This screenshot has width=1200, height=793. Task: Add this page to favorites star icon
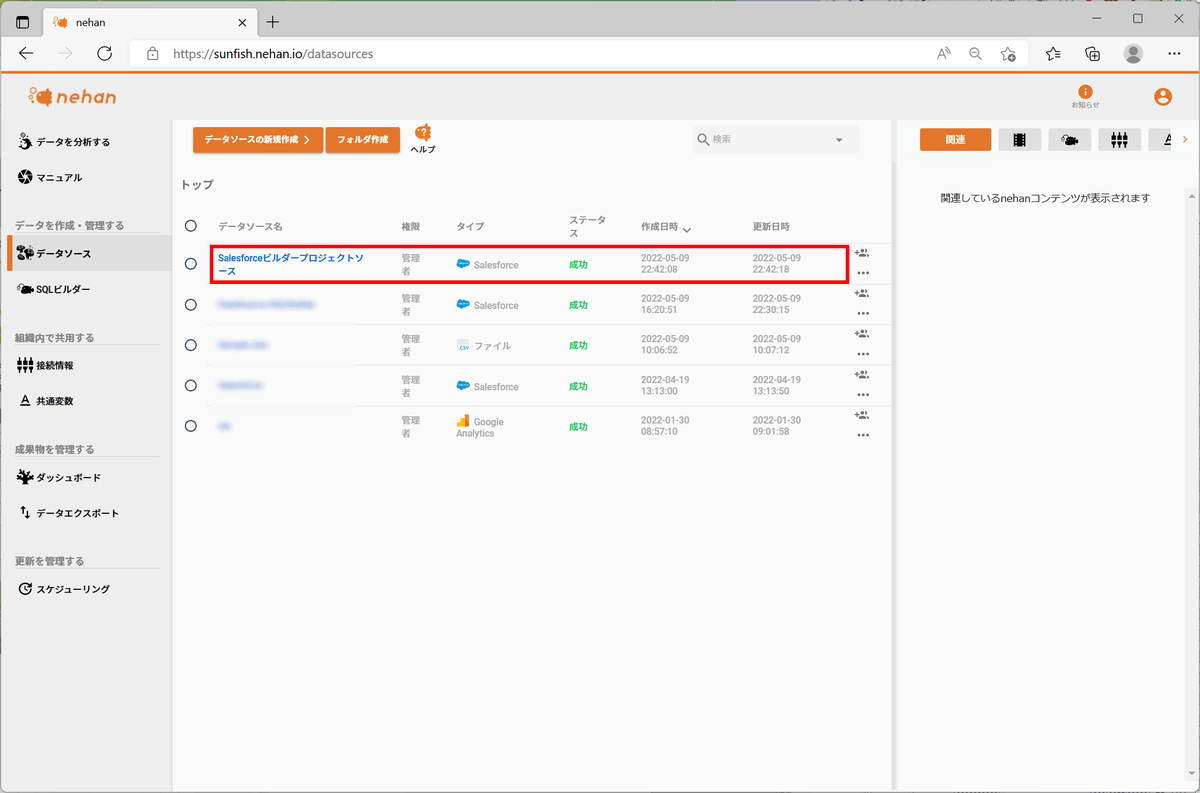point(1008,54)
